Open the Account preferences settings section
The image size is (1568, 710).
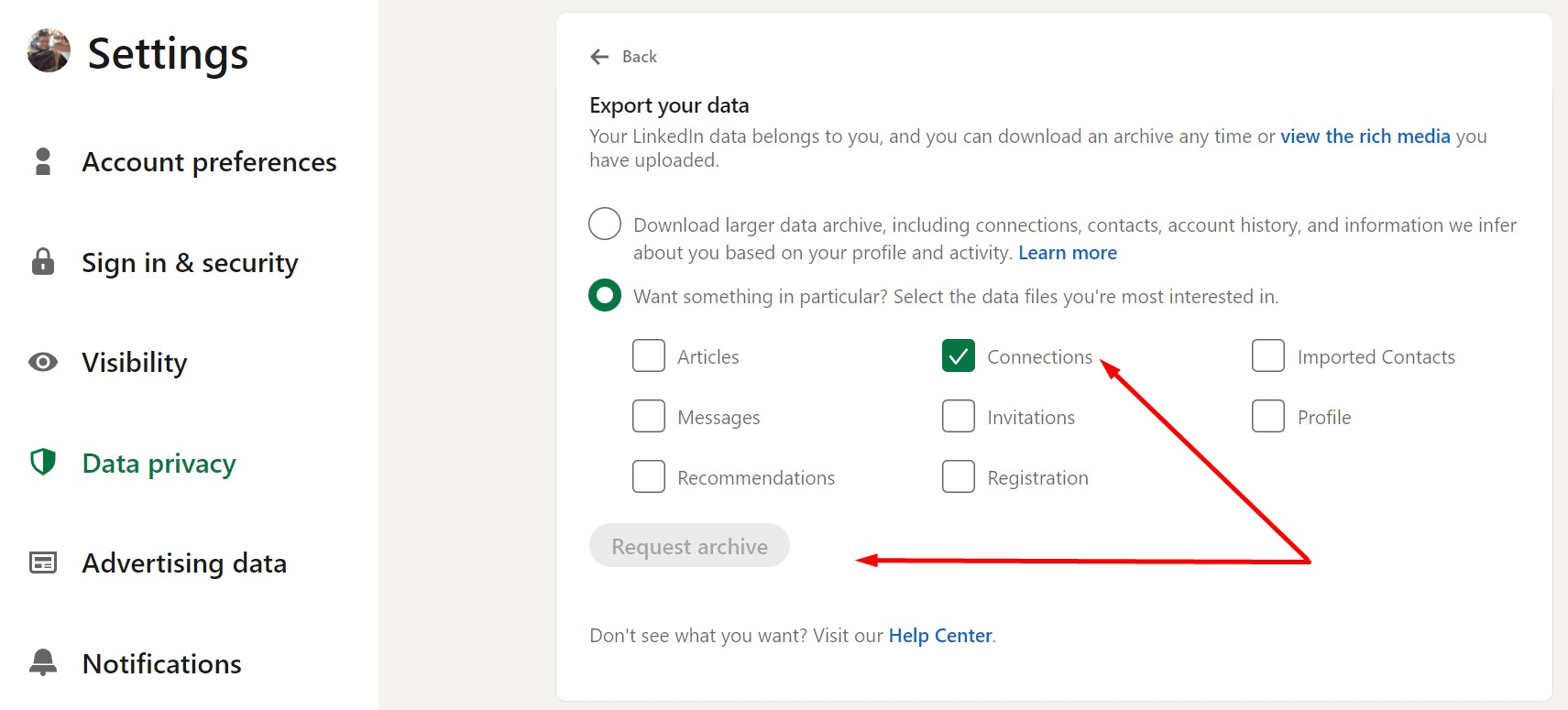[209, 162]
